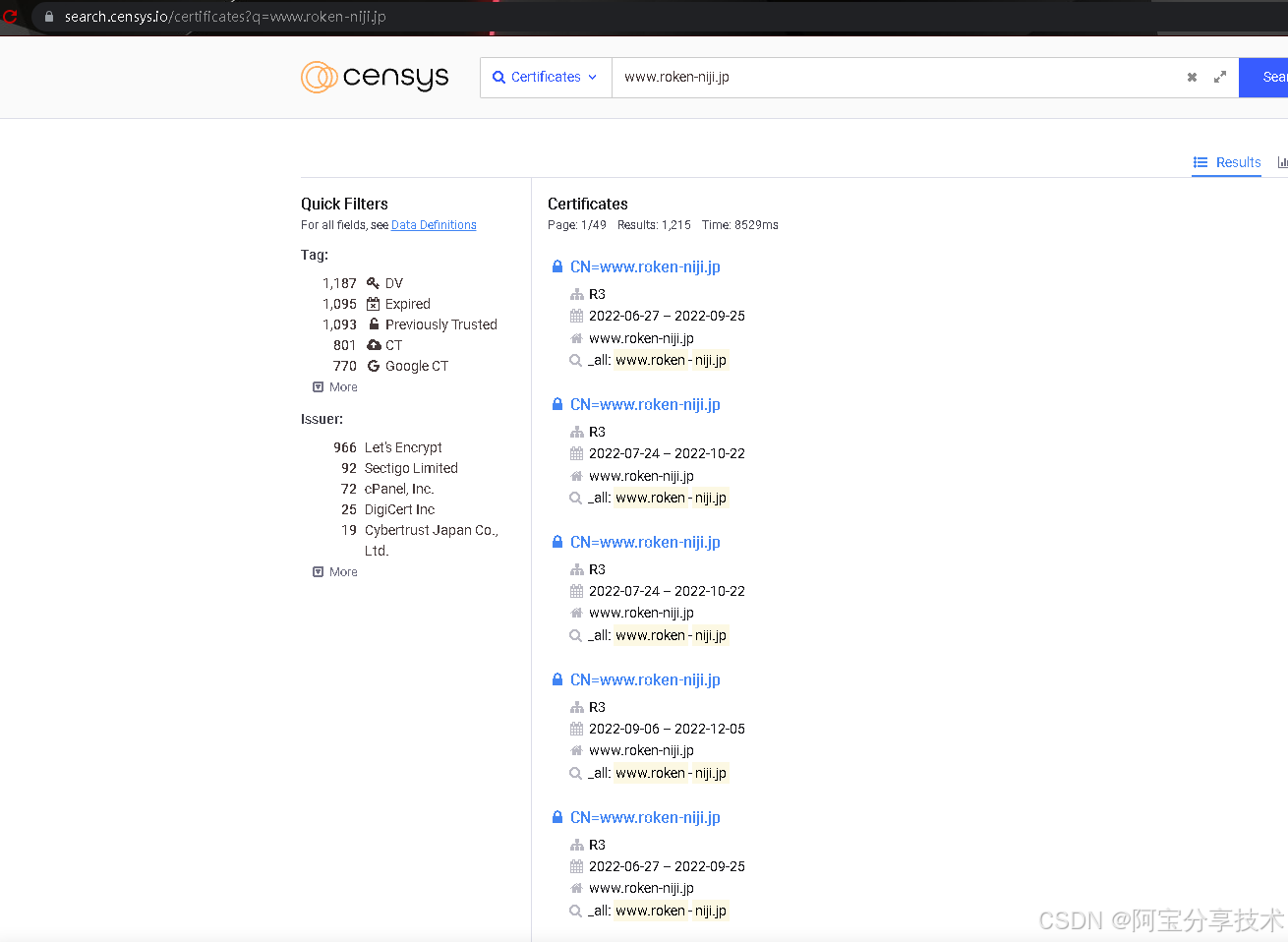This screenshot has width=1288, height=942.
Task: Filter by Previously Trusted tag
Action: coord(441,324)
